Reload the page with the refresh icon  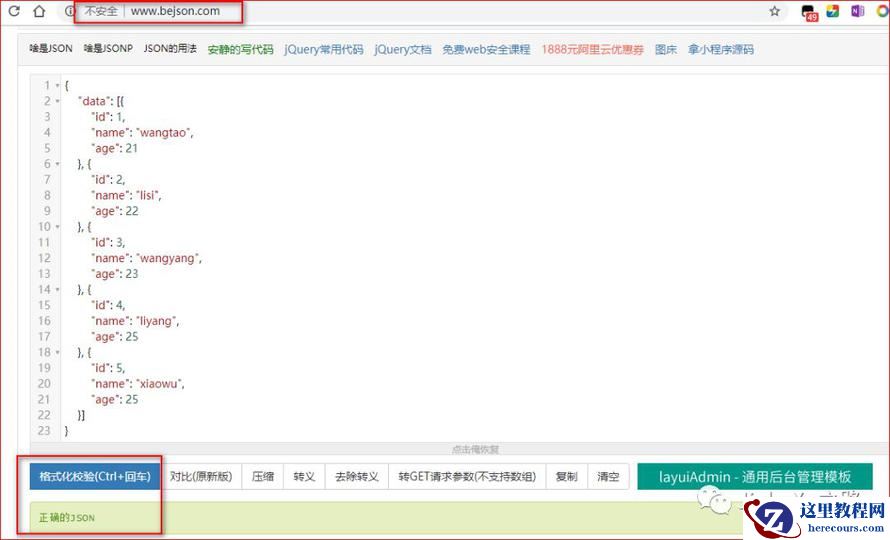click(x=14, y=11)
